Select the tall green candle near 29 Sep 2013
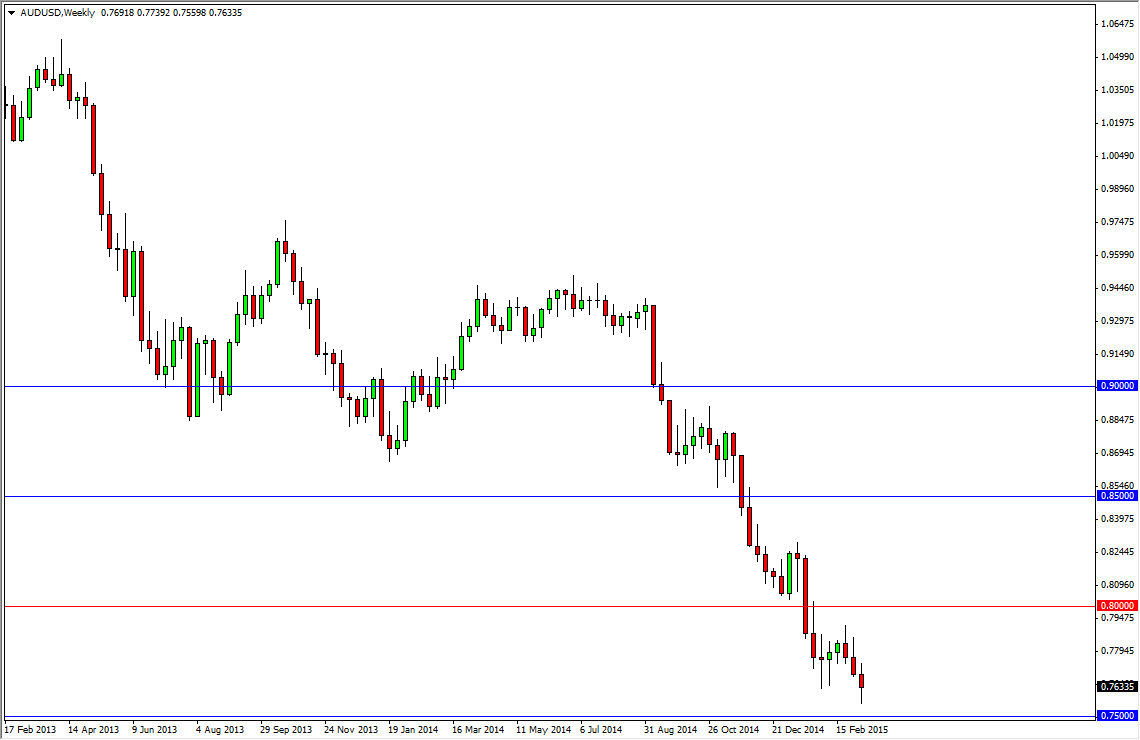 277,263
